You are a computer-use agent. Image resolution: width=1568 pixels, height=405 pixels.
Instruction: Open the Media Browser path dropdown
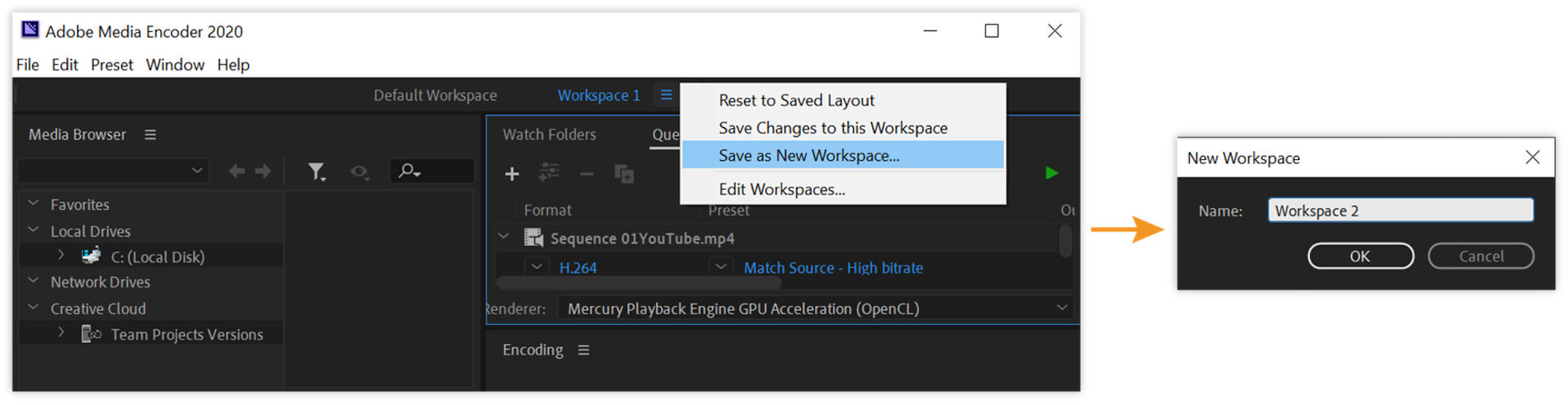click(x=114, y=171)
